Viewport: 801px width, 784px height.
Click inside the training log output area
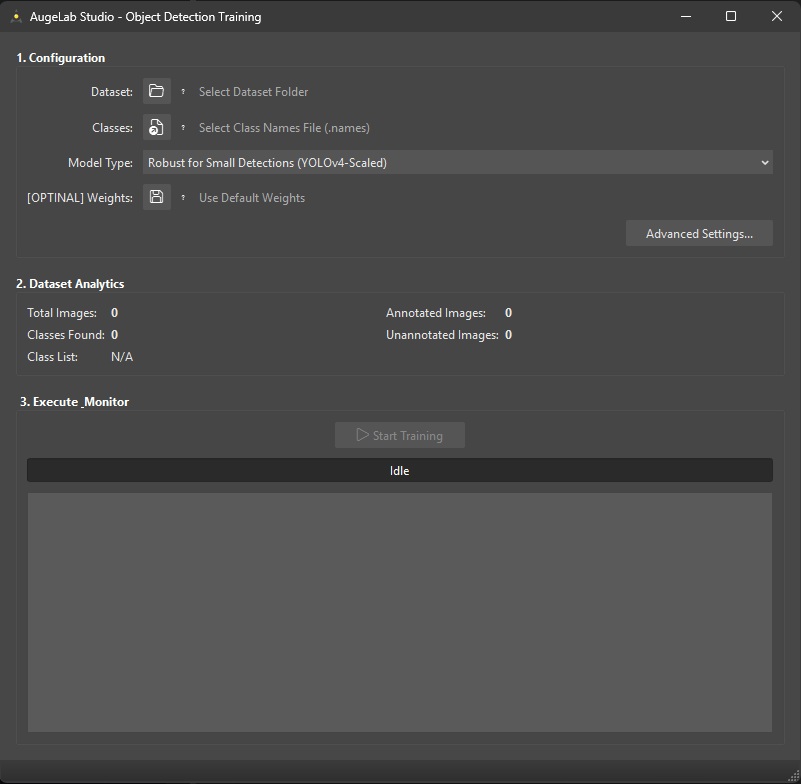coord(399,611)
